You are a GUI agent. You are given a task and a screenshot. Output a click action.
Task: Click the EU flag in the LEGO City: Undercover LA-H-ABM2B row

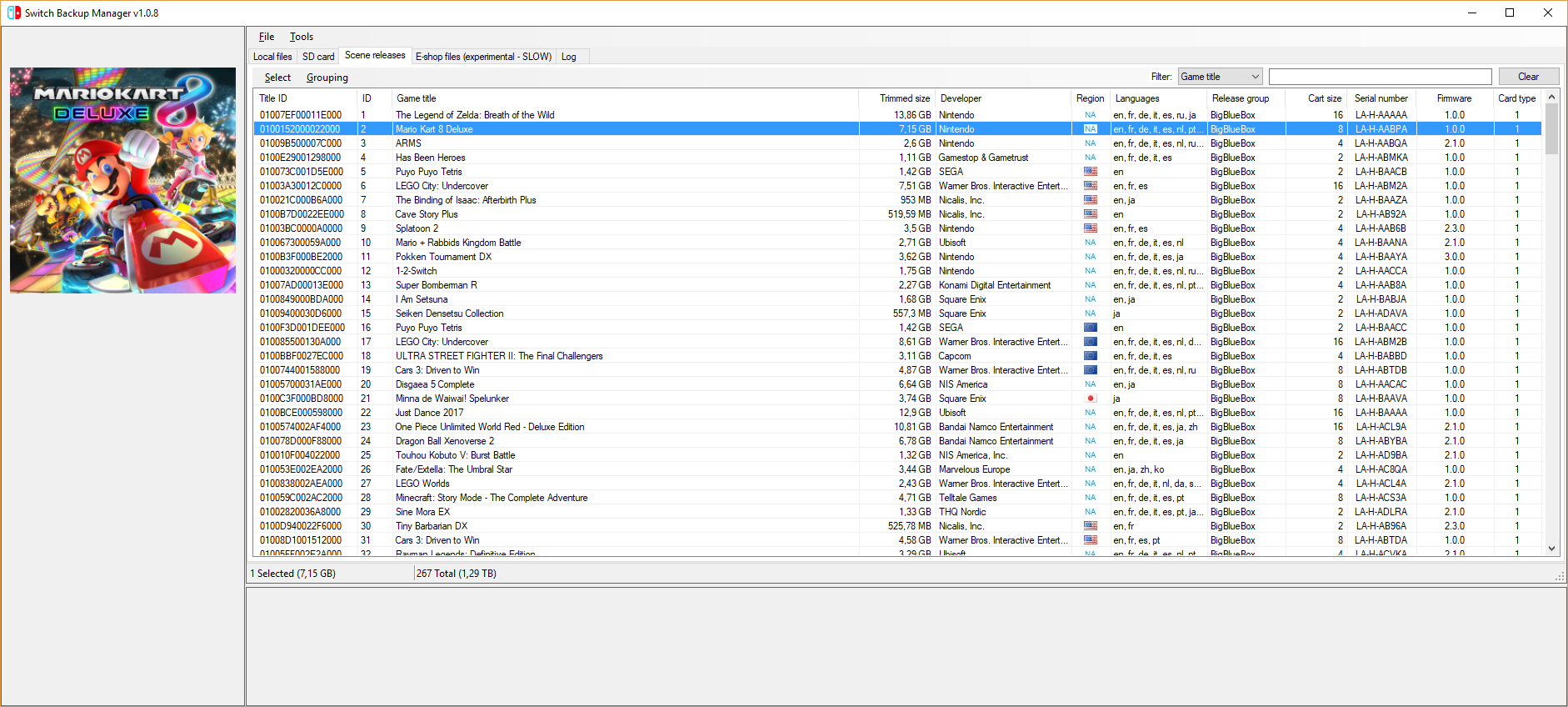tap(1090, 342)
